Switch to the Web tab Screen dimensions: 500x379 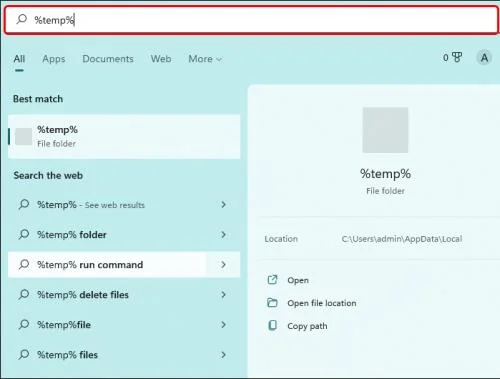161,59
